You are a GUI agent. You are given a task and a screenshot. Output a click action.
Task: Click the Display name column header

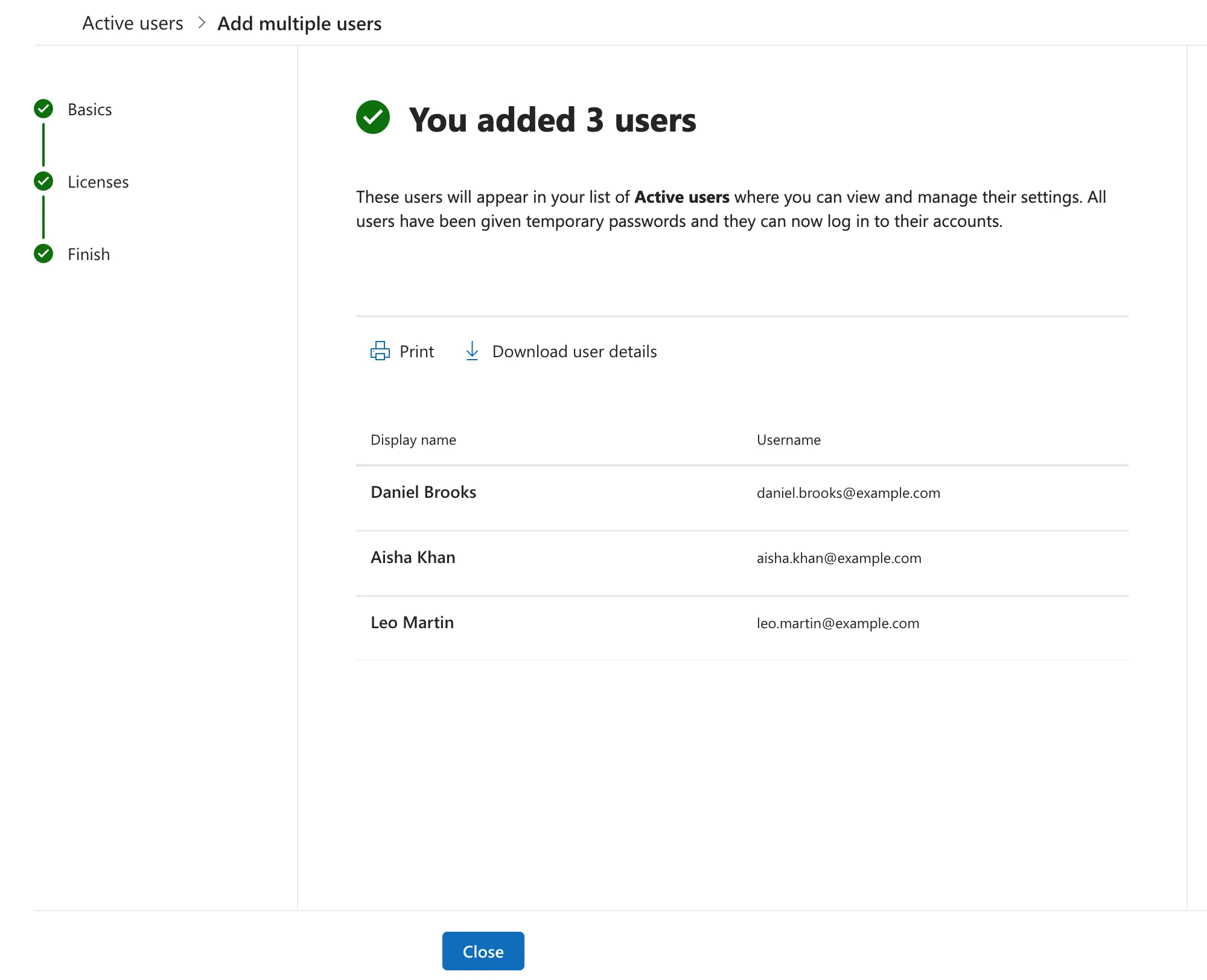click(x=413, y=440)
